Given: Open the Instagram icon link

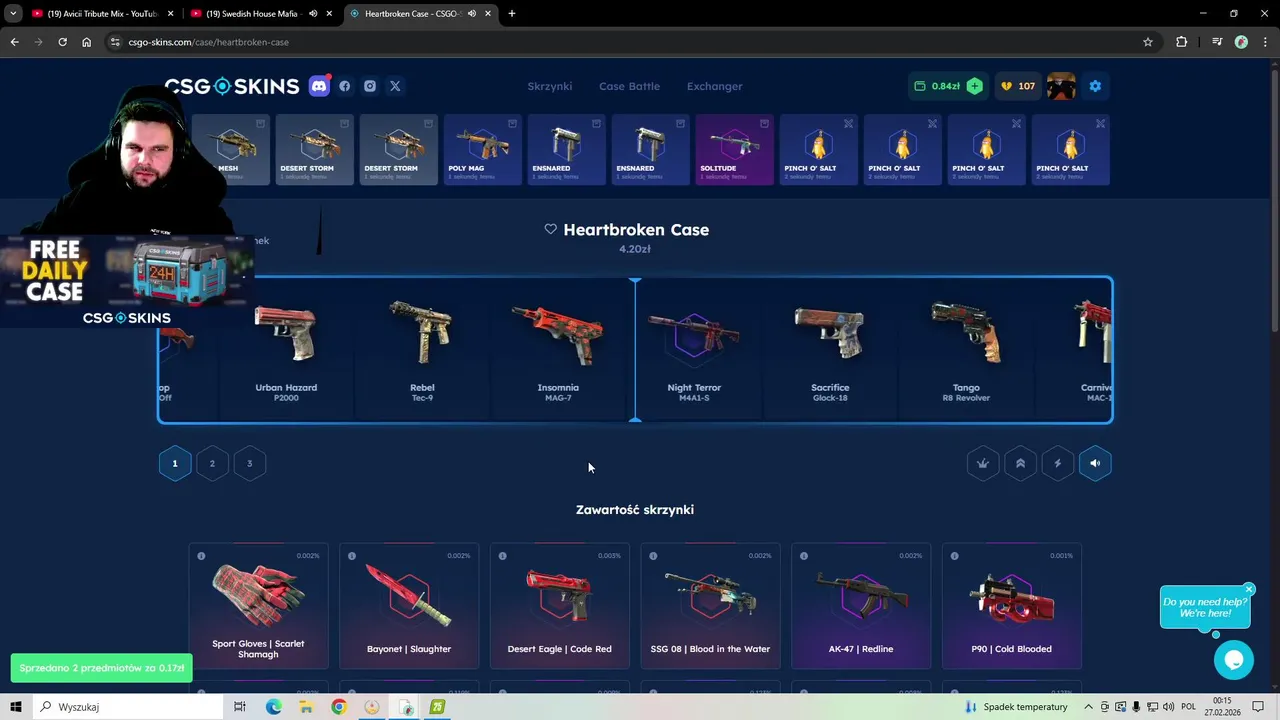Looking at the screenshot, I should tap(370, 86).
